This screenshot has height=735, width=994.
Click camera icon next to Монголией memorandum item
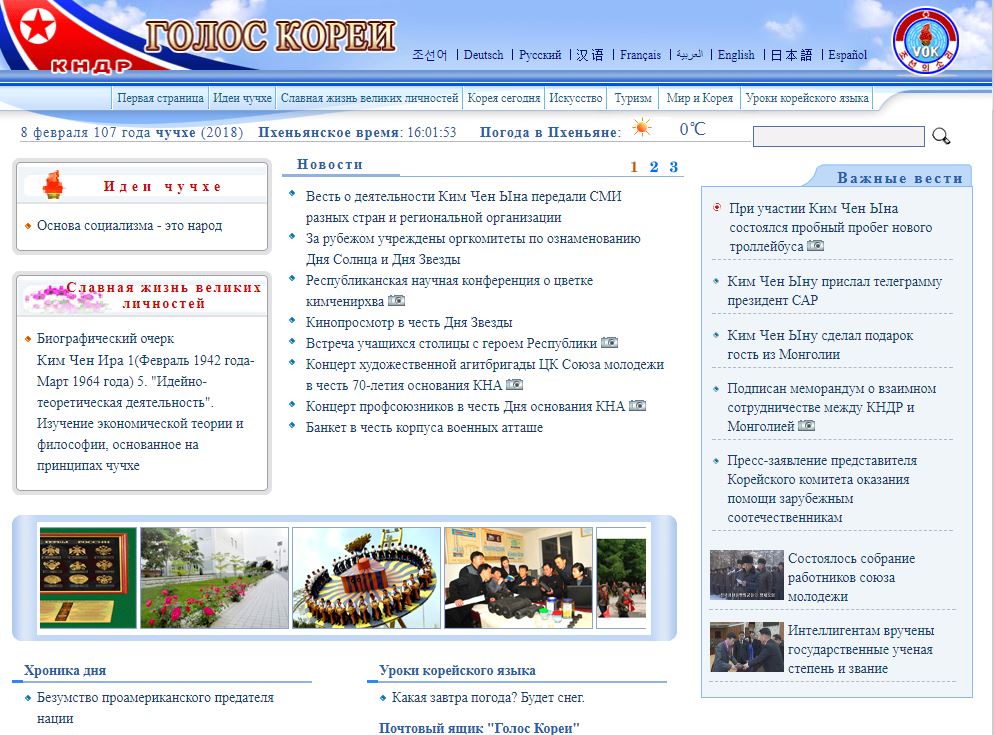pyautogui.click(x=807, y=426)
